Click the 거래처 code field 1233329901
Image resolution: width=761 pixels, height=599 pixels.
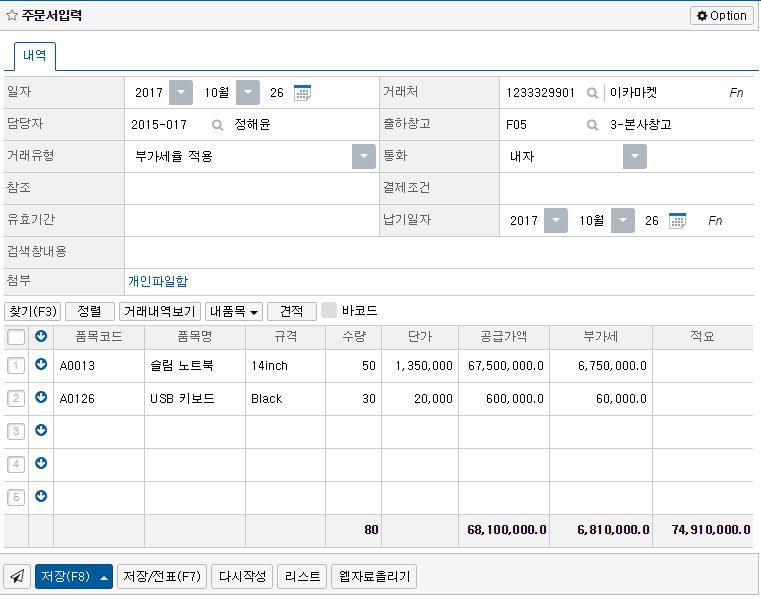[x=541, y=92]
